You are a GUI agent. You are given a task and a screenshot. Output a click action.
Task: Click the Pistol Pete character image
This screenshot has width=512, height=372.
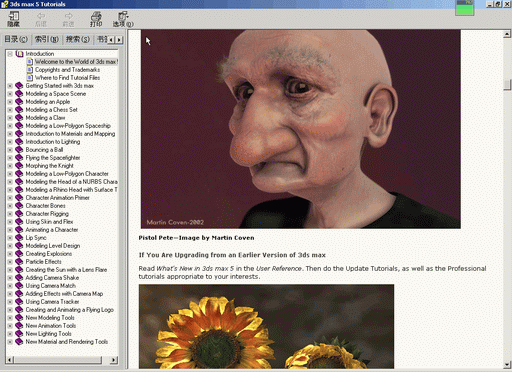301,129
